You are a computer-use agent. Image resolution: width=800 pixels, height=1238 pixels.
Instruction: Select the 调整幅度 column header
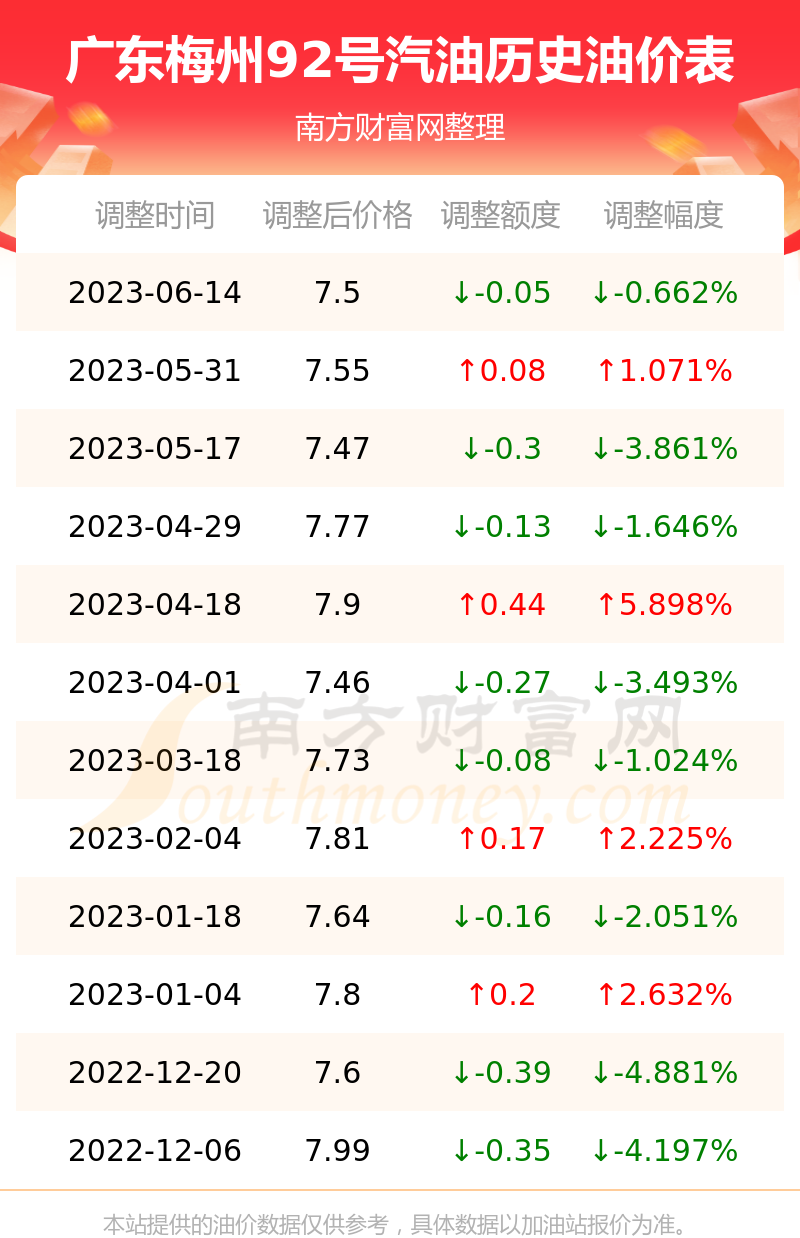pos(664,215)
